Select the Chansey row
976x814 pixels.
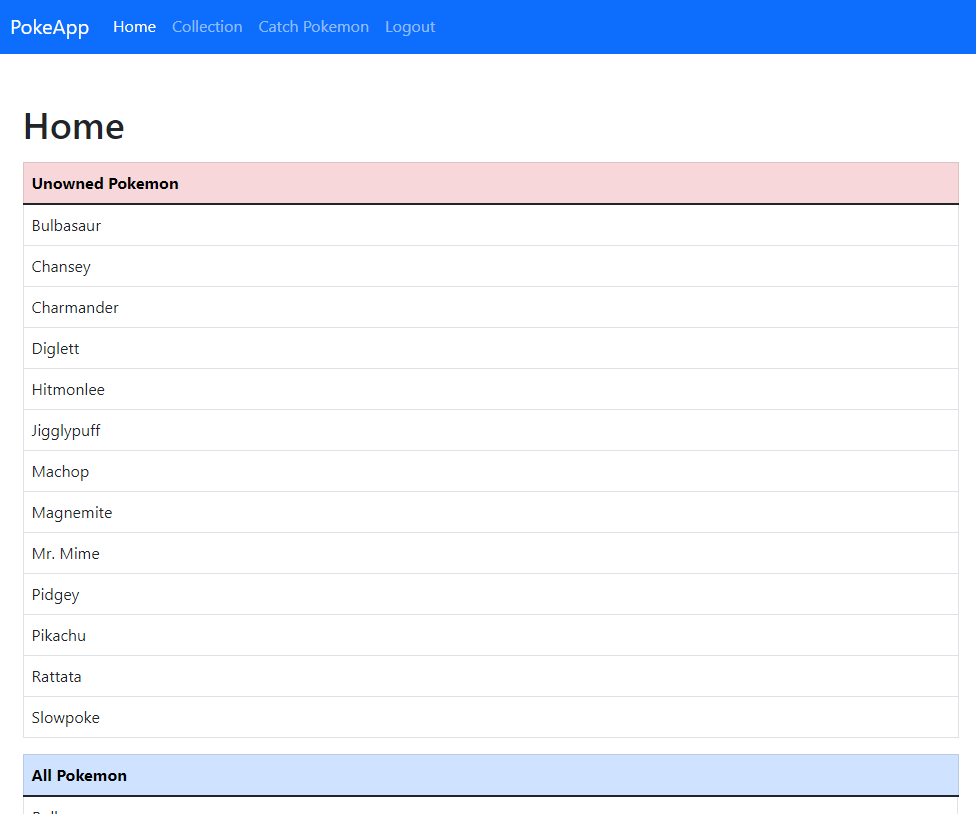tap(490, 266)
